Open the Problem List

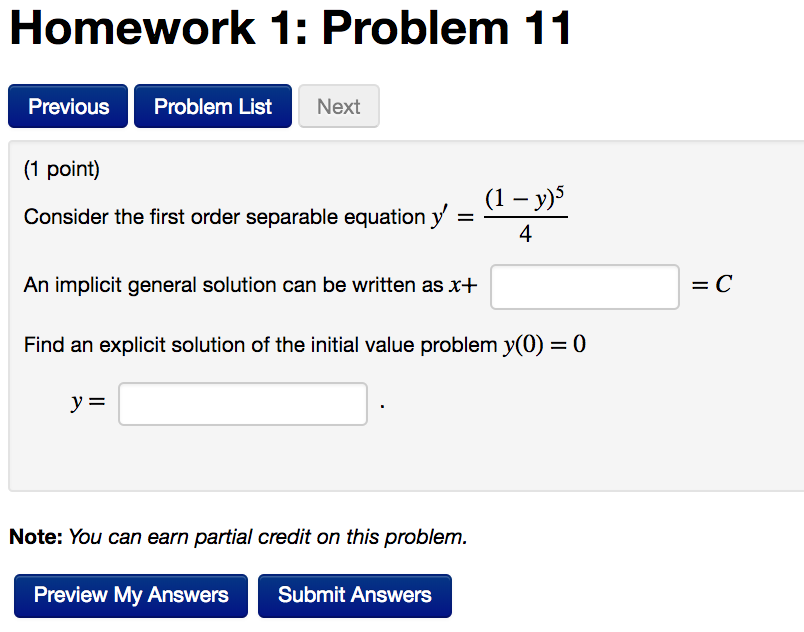(212, 106)
